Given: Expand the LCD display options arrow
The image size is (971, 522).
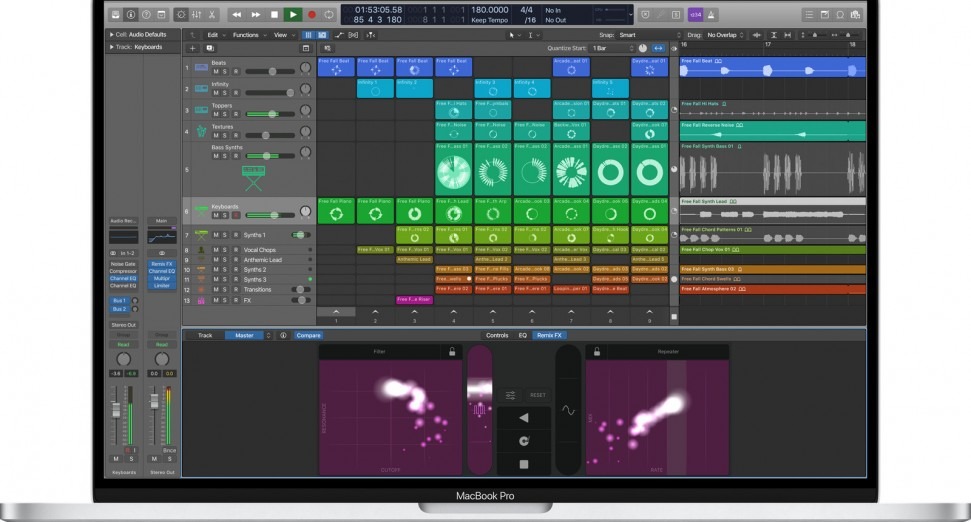Looking at the screenshot, I should click(x=631, y=14).
